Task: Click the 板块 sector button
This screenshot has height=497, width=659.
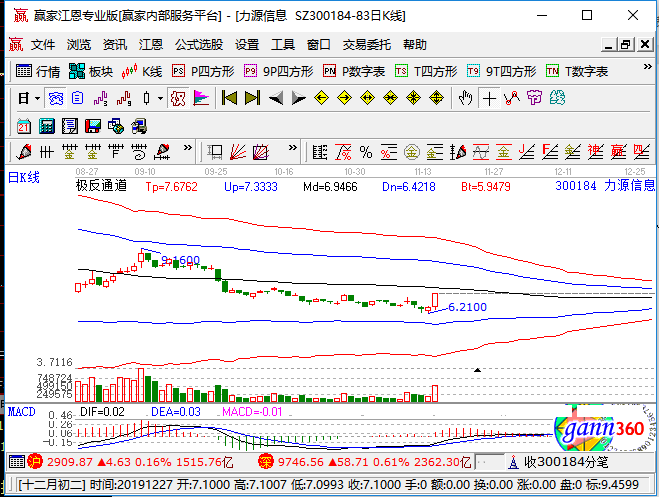Action: tap(91, 71)
